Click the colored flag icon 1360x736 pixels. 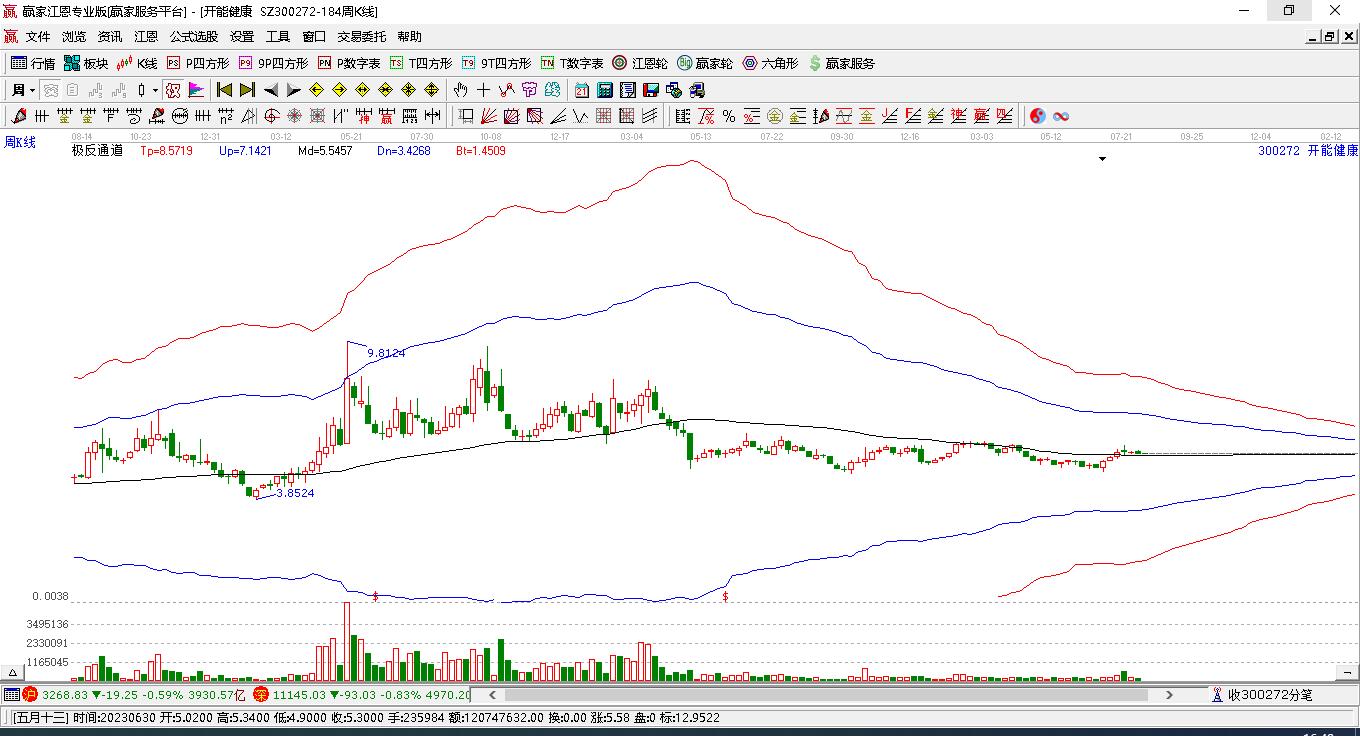[196, 90]
